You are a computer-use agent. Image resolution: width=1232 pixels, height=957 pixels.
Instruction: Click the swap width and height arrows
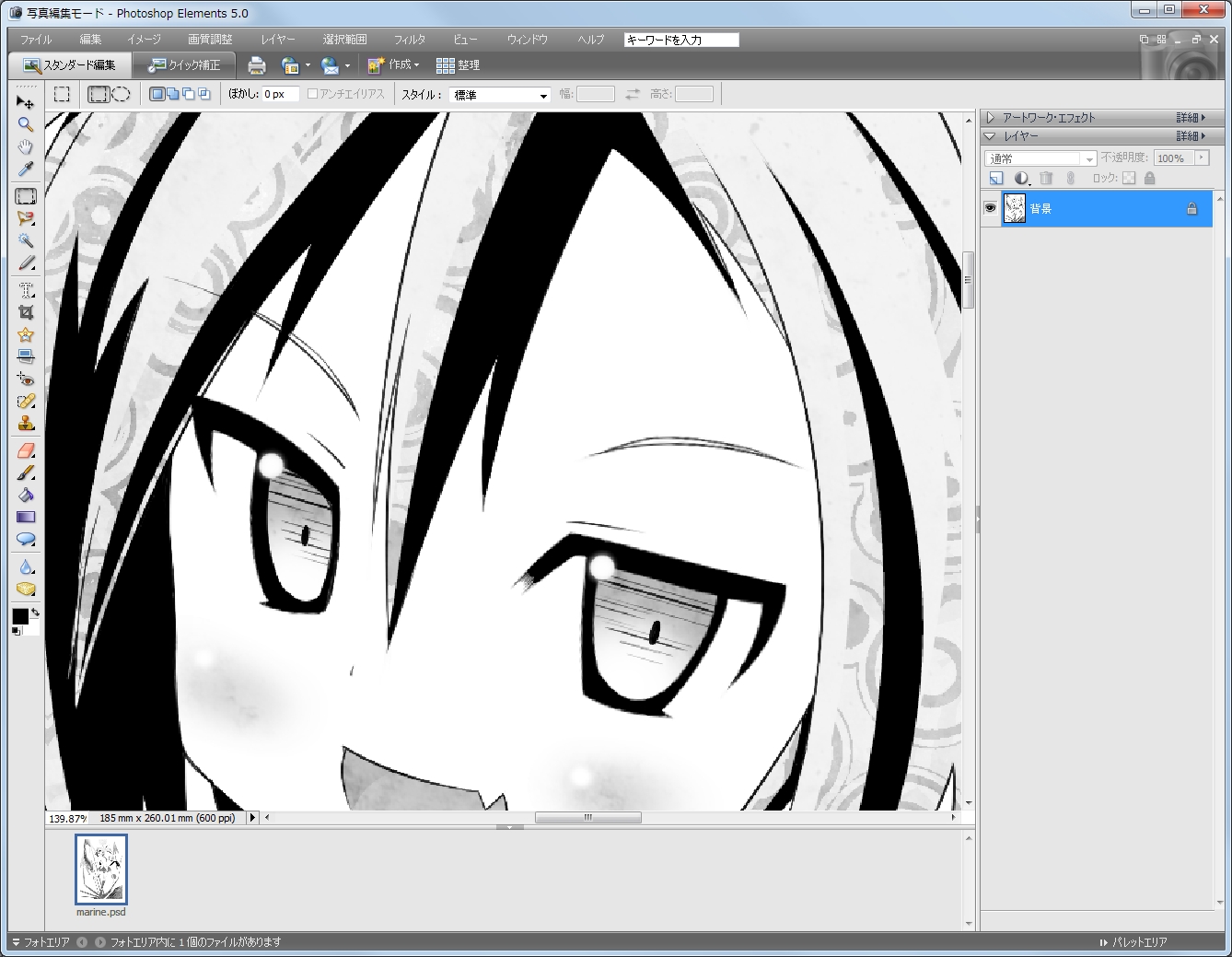point(632,94)
